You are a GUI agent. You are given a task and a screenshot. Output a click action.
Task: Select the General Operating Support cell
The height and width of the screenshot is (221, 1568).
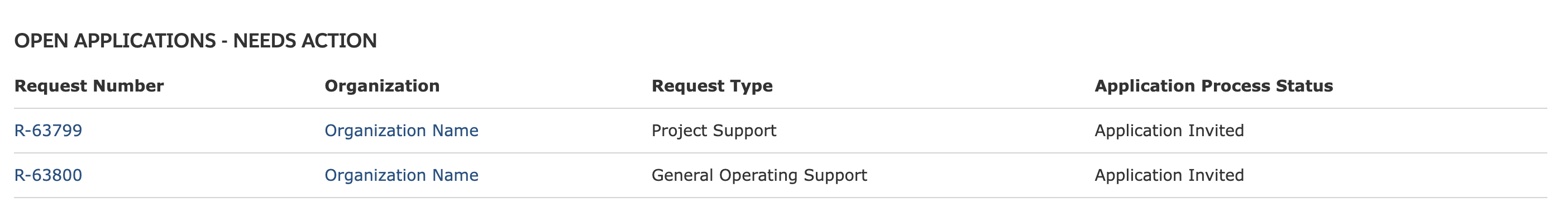click(x=759, y=175)
